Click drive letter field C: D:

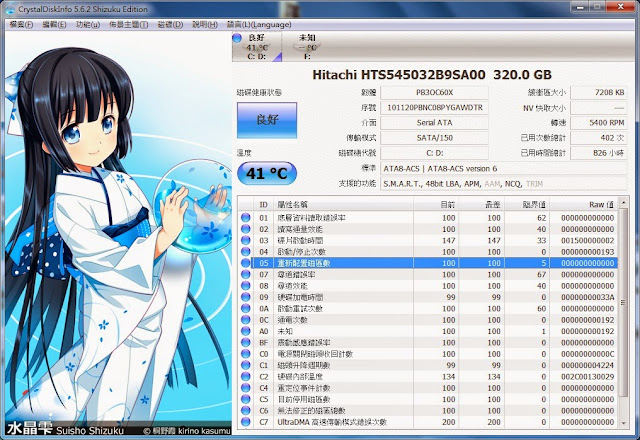tap(434, 153)
